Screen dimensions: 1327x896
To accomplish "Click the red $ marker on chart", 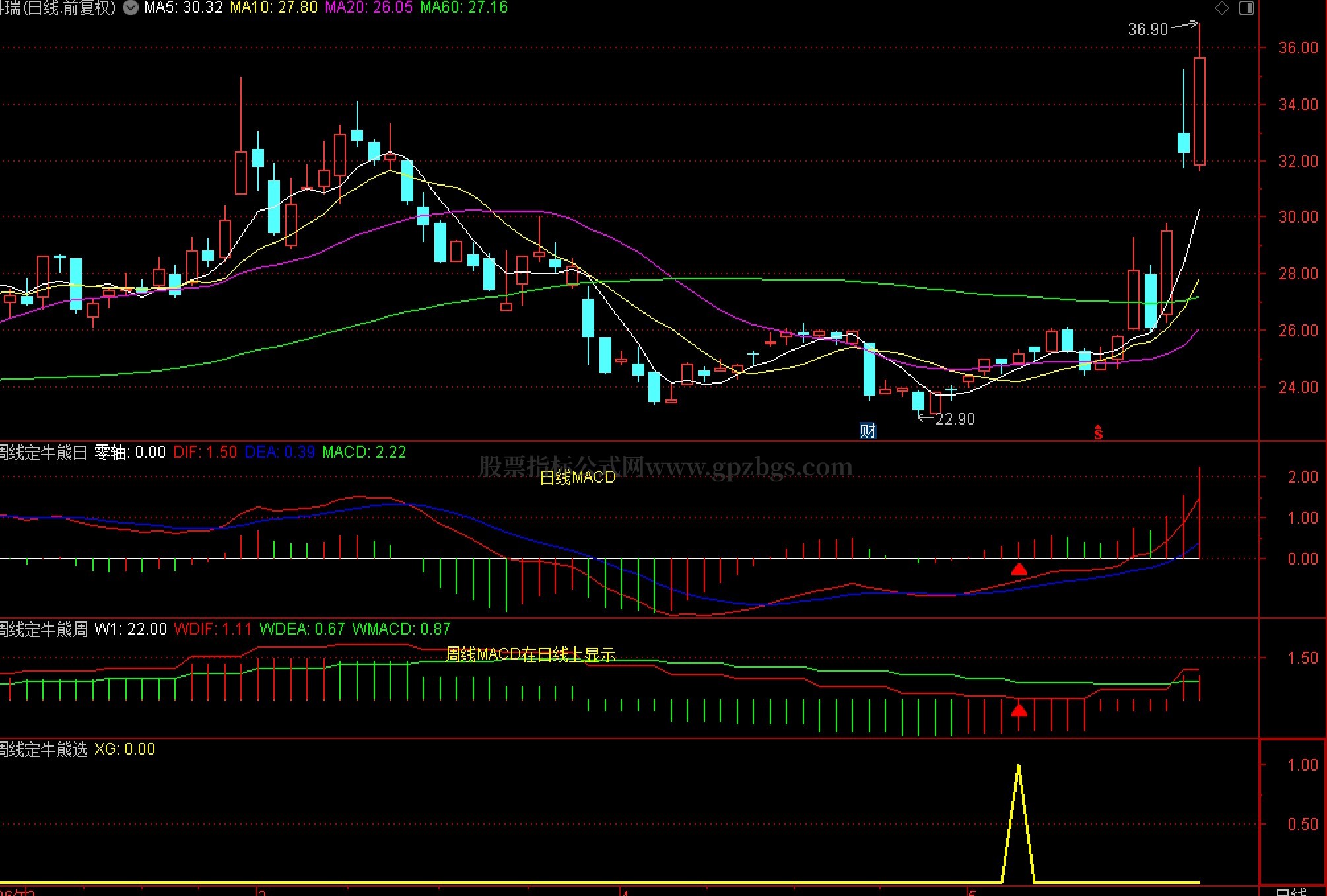I will tap(1098, 432).
